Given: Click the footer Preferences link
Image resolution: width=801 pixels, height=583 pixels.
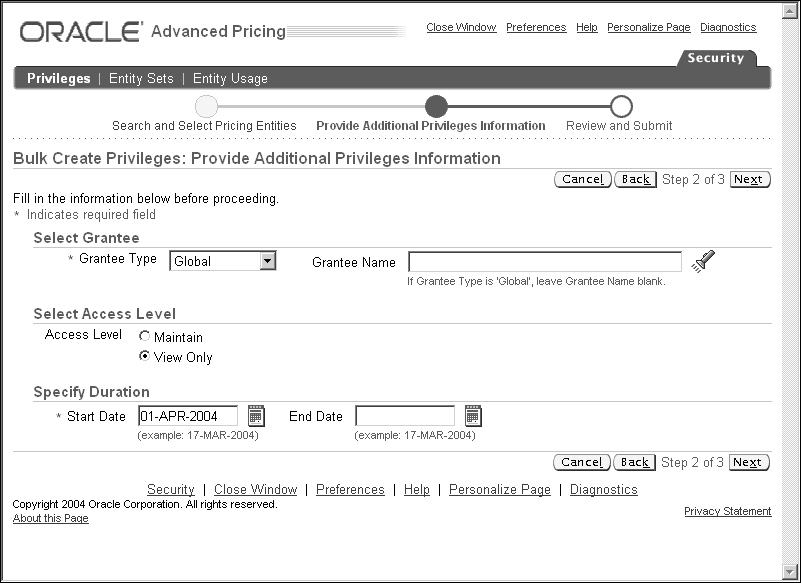Looking at the screenshot, I should [x=350, y=489].
